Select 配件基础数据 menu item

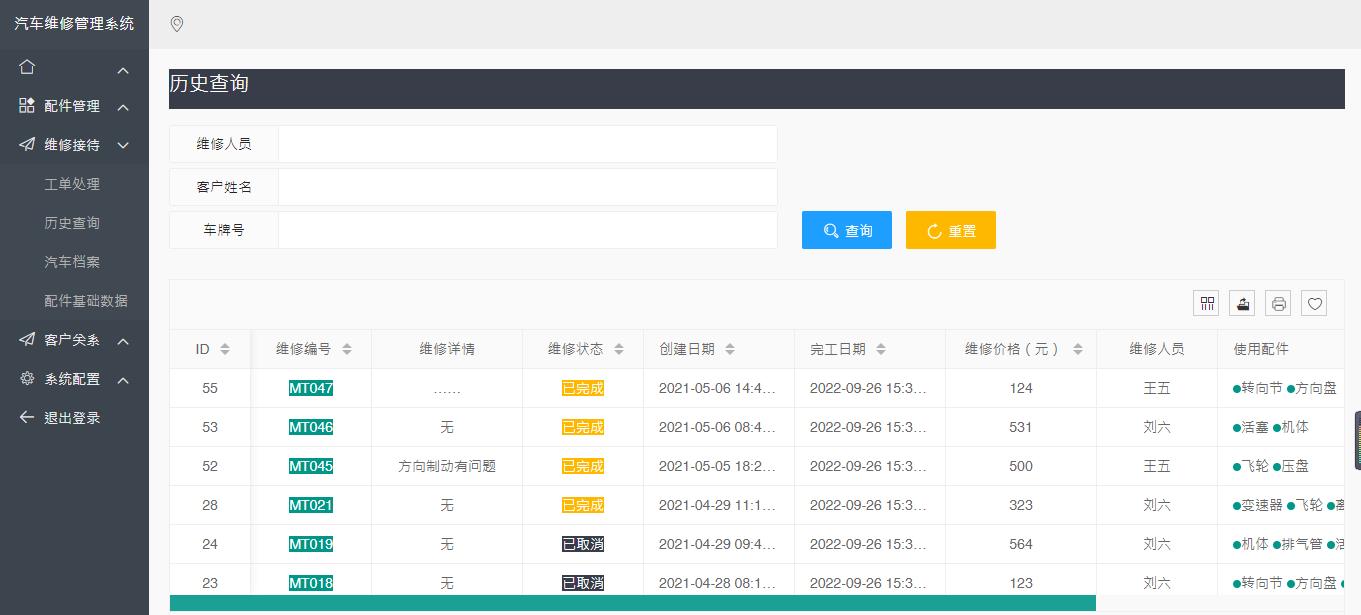click(86, 301)
